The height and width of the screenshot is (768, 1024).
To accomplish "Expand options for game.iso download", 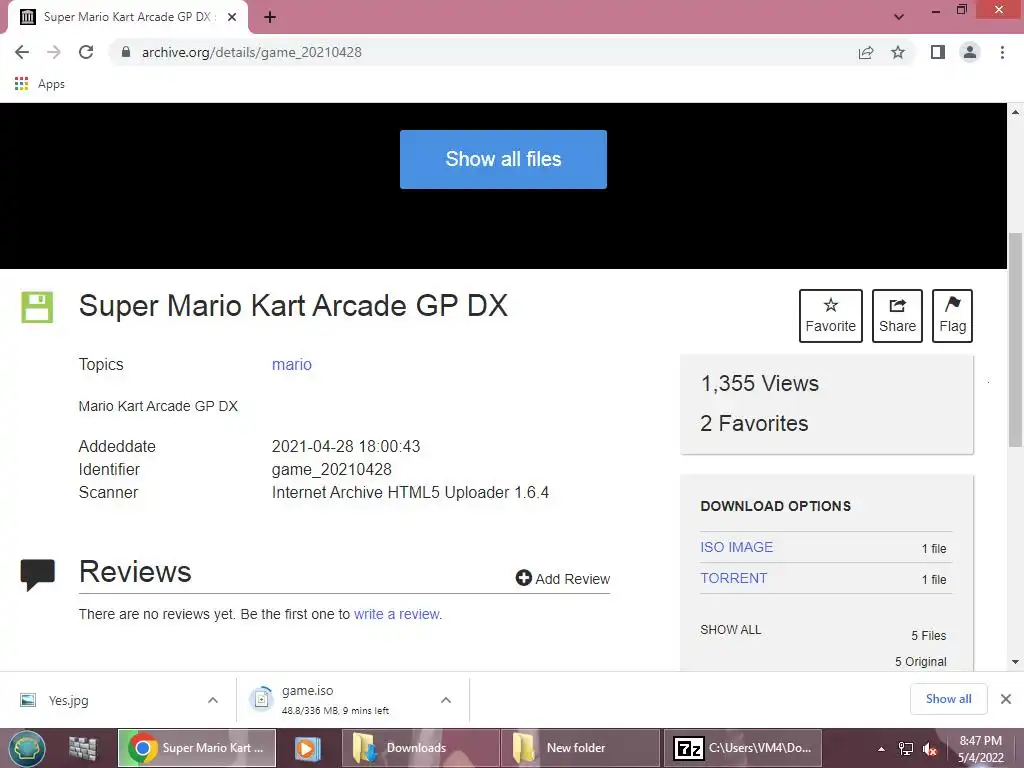I will pos(446,700).
